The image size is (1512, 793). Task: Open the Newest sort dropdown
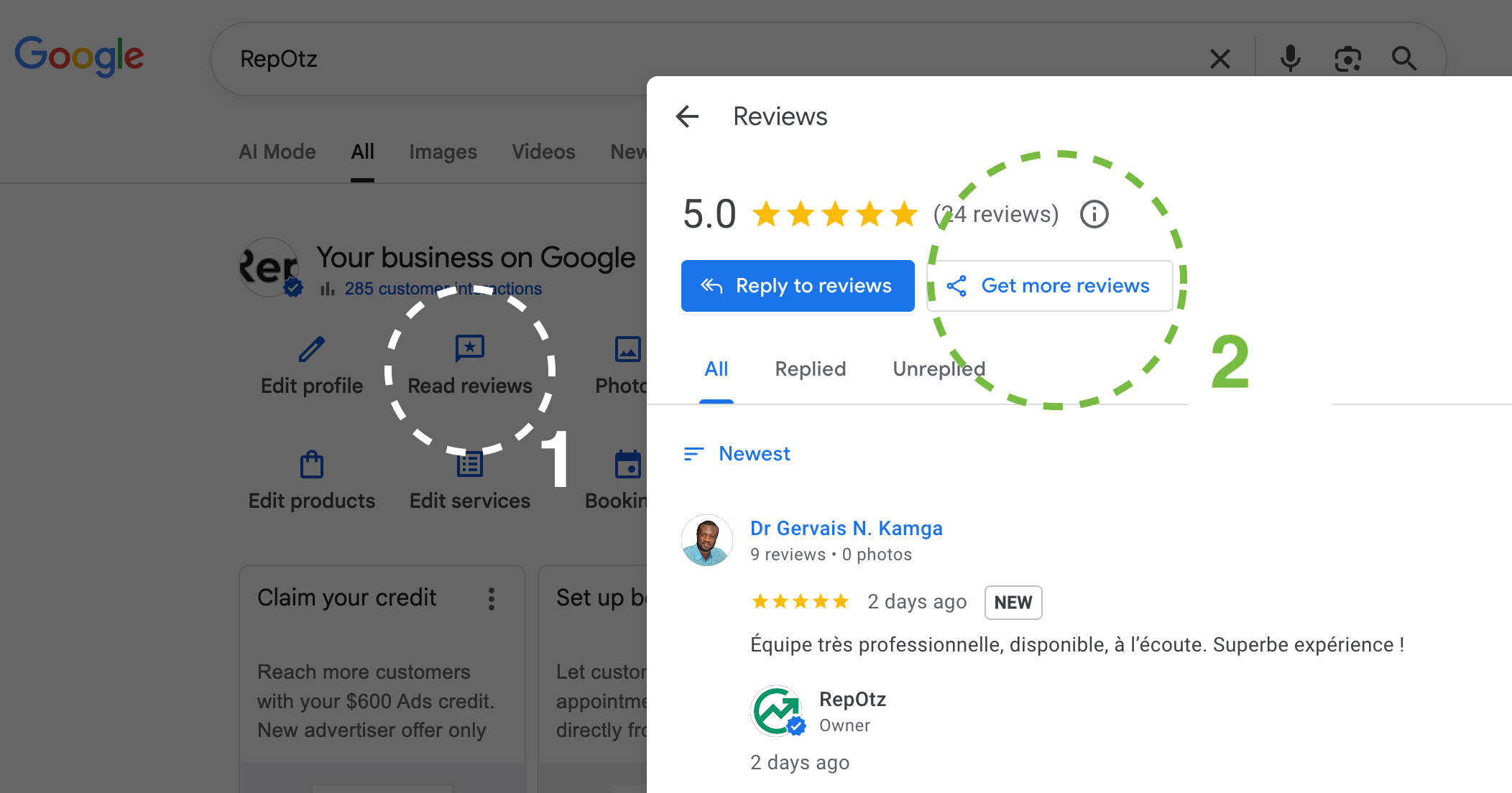point(735,453)
